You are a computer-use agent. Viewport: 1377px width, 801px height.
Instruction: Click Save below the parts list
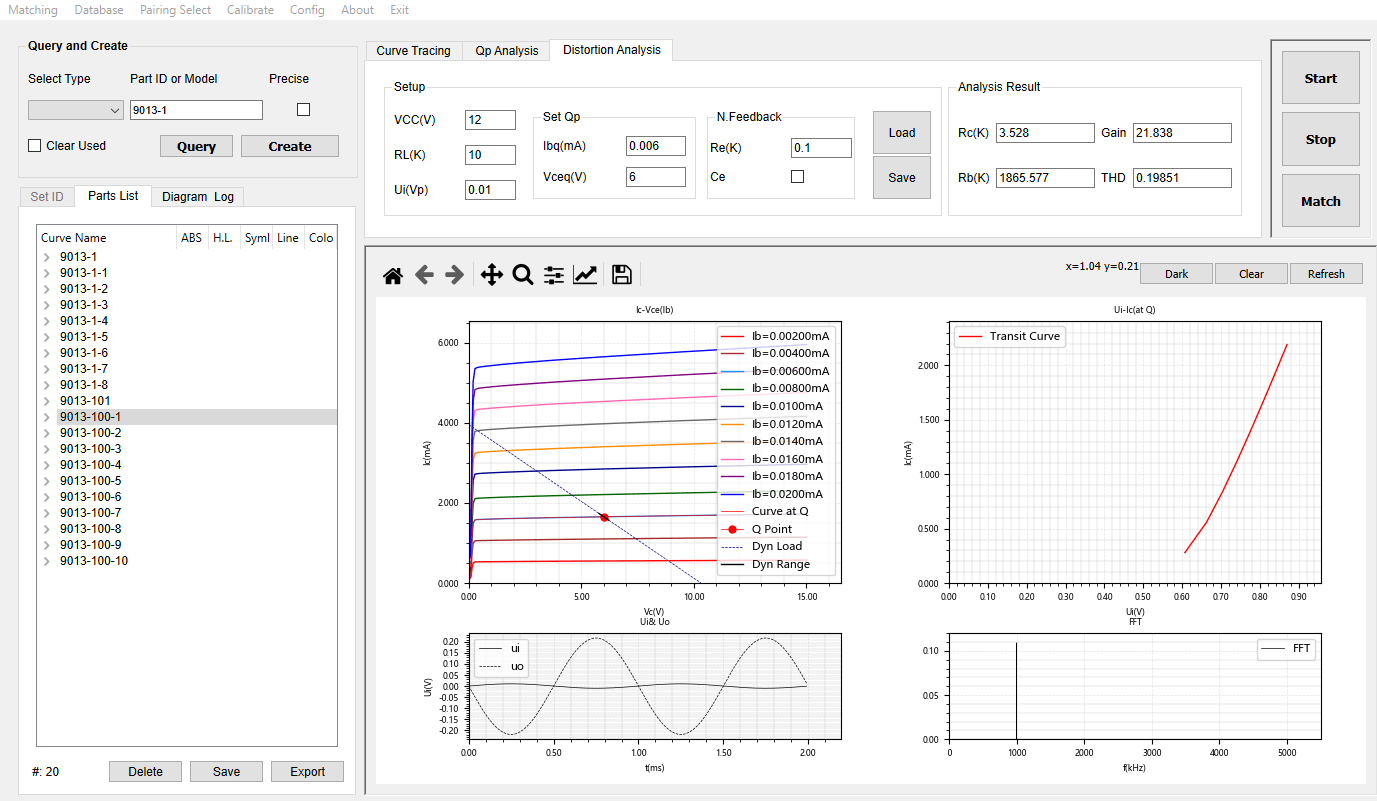[x=226, y=772]
